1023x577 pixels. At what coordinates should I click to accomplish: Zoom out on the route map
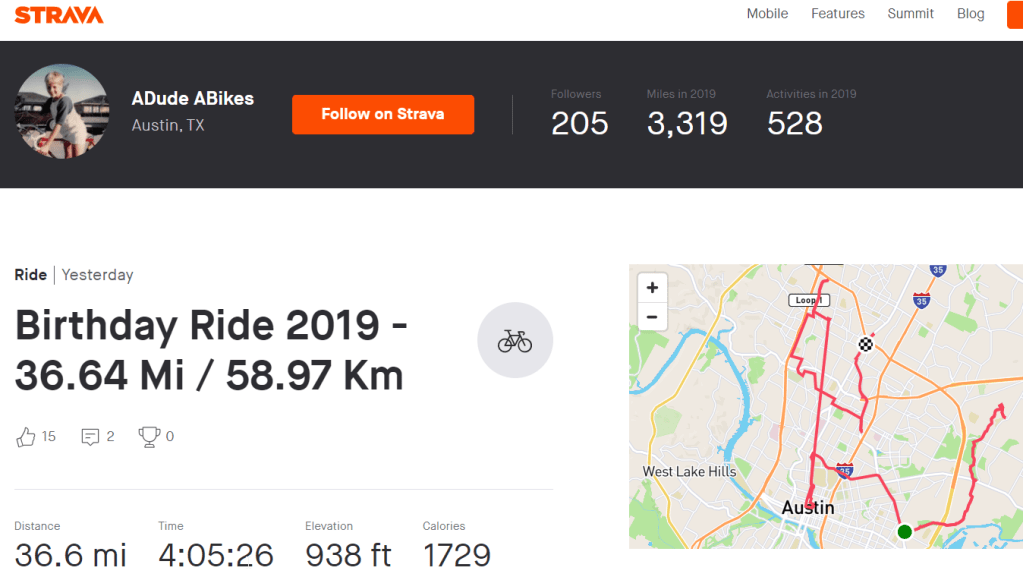pos(652,318)
